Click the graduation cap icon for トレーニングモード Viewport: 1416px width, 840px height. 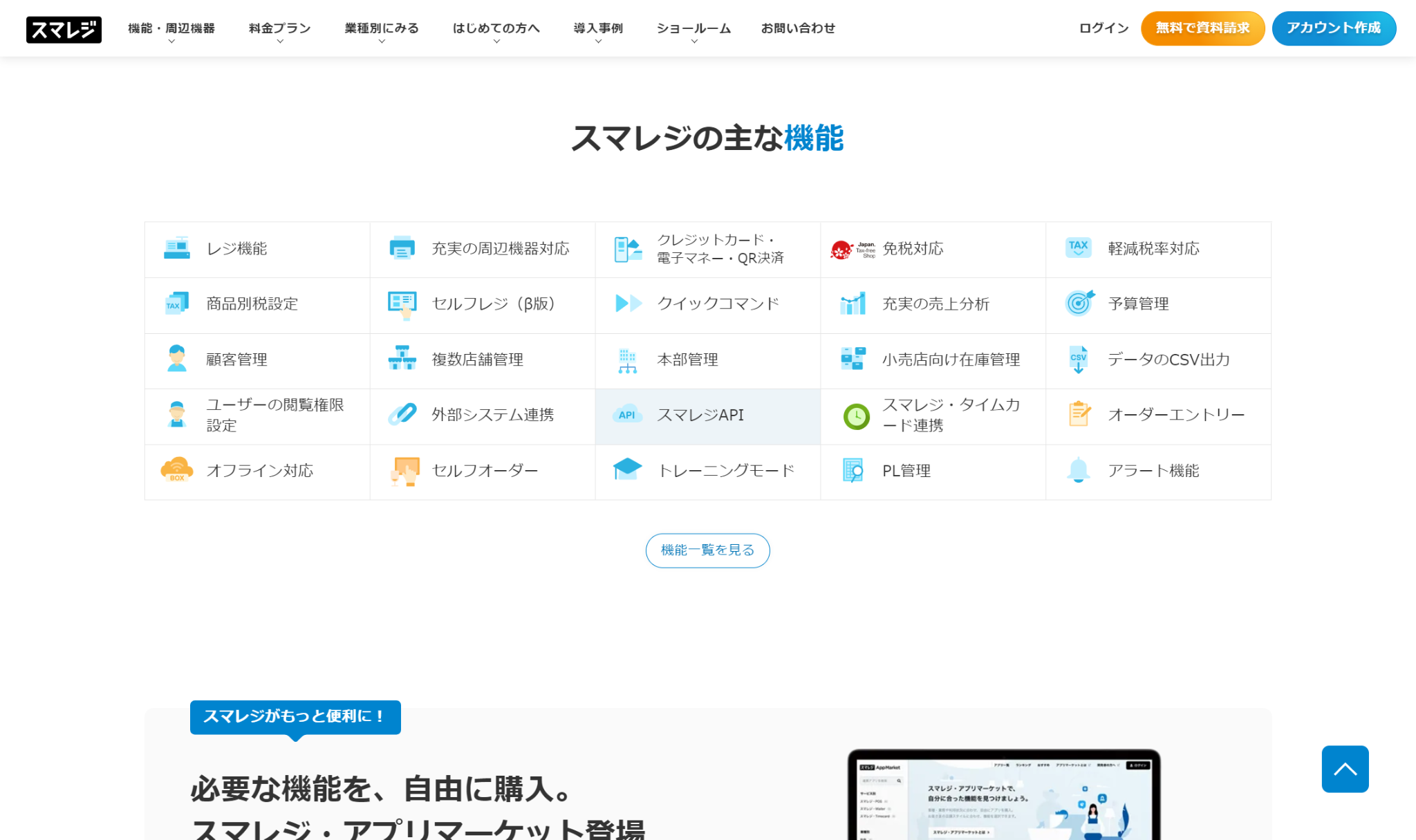(x=628, y=469)
